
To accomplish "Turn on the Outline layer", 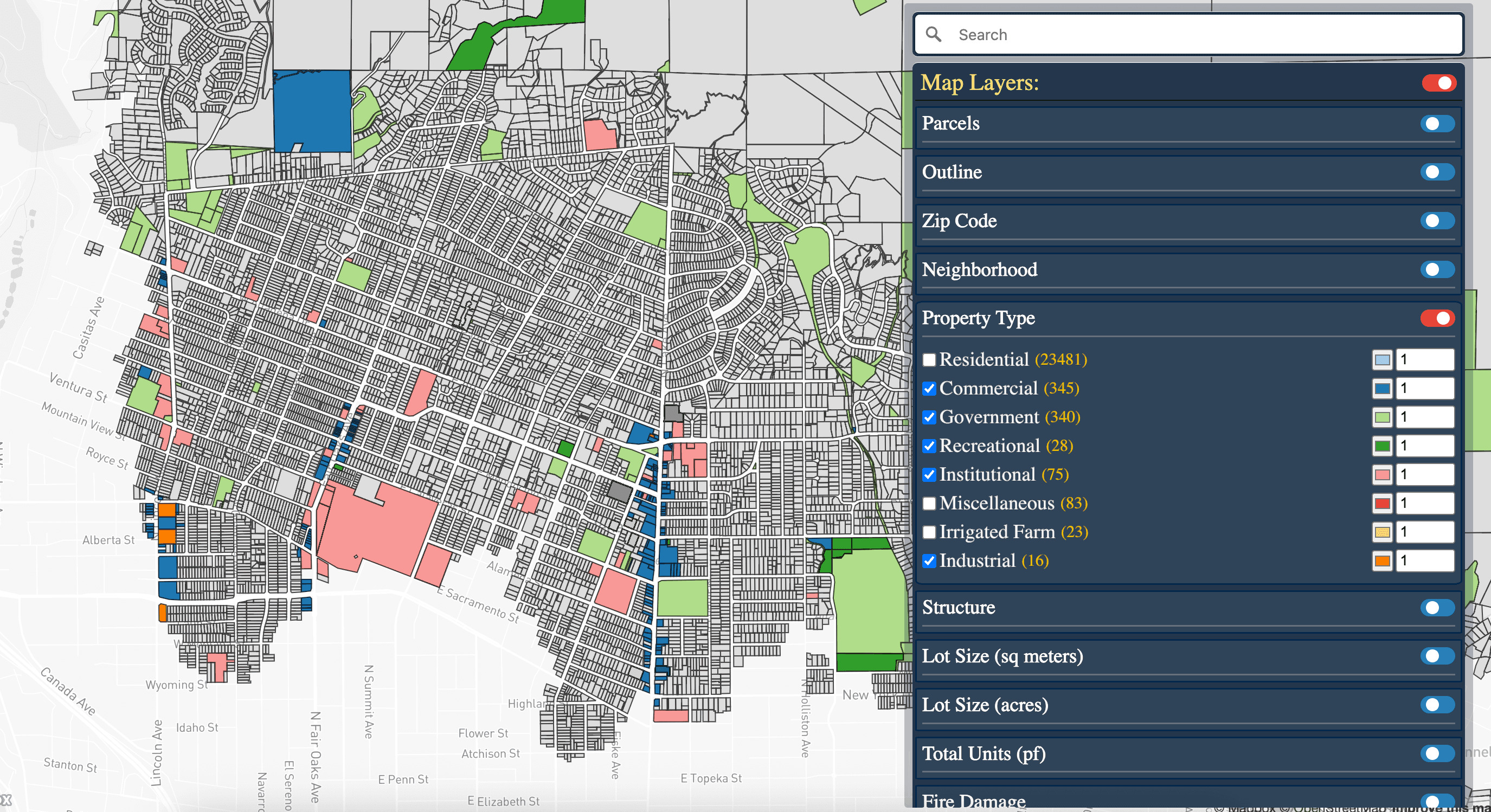I will coord(1437,172).
